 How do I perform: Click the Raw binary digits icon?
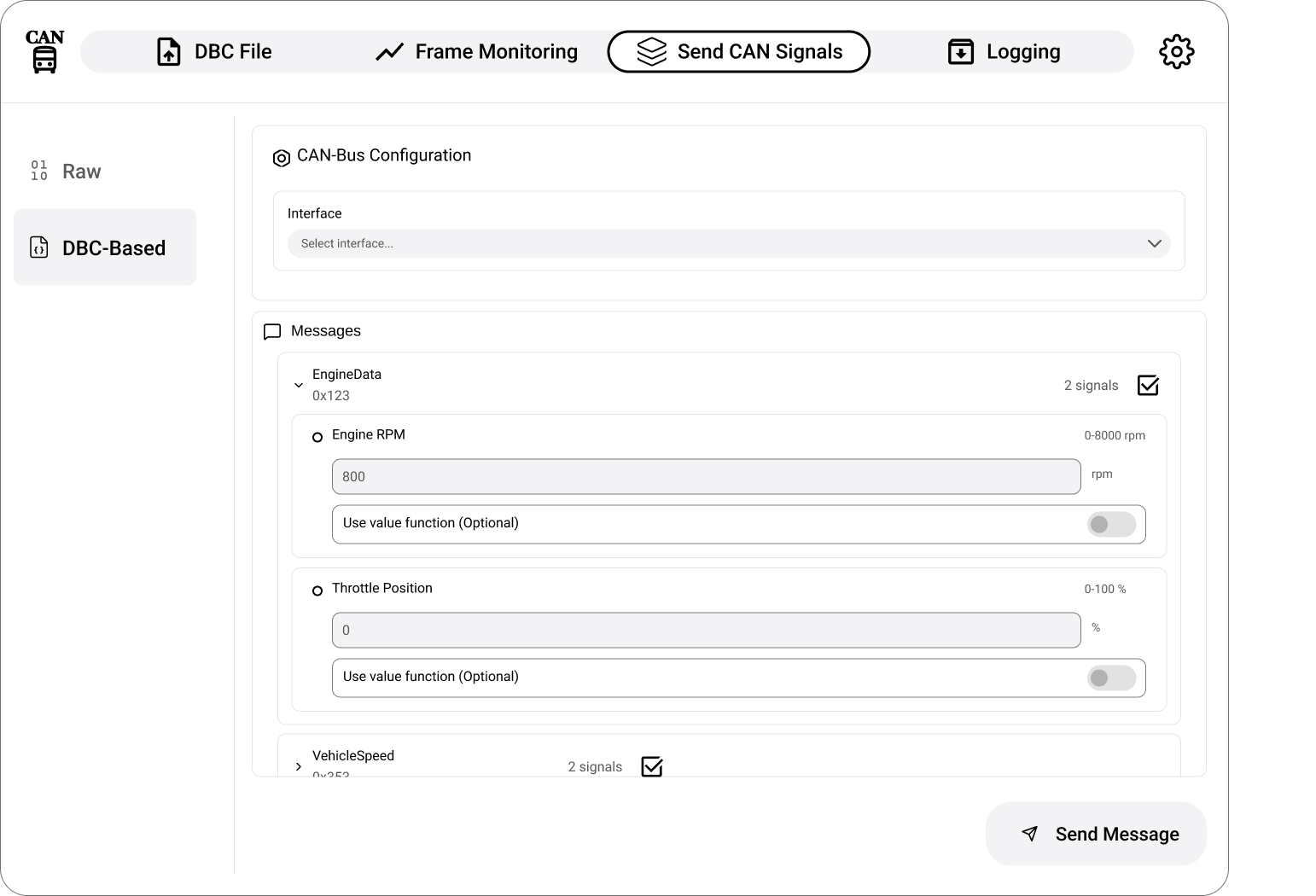pyautogui.click(x=39, y=171)
